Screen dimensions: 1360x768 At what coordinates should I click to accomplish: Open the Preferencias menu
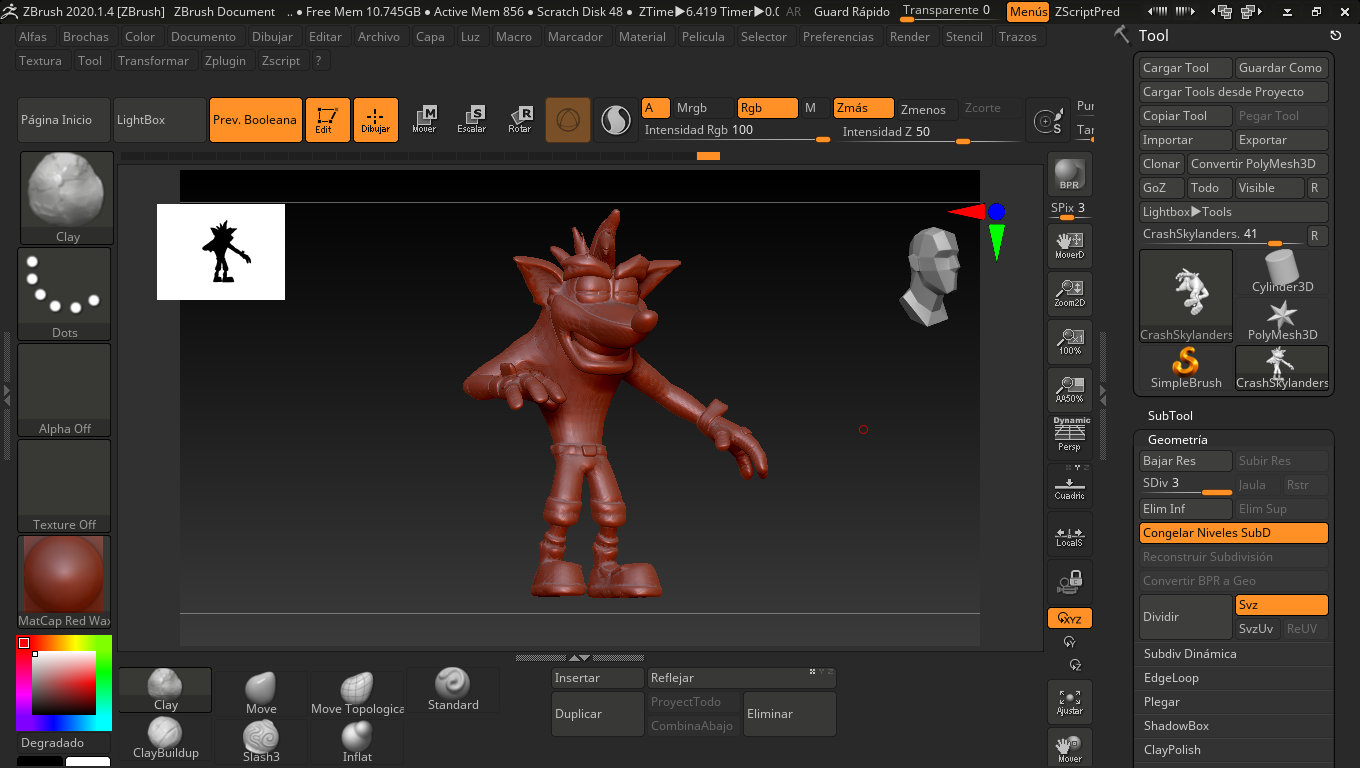click(838, 37)
